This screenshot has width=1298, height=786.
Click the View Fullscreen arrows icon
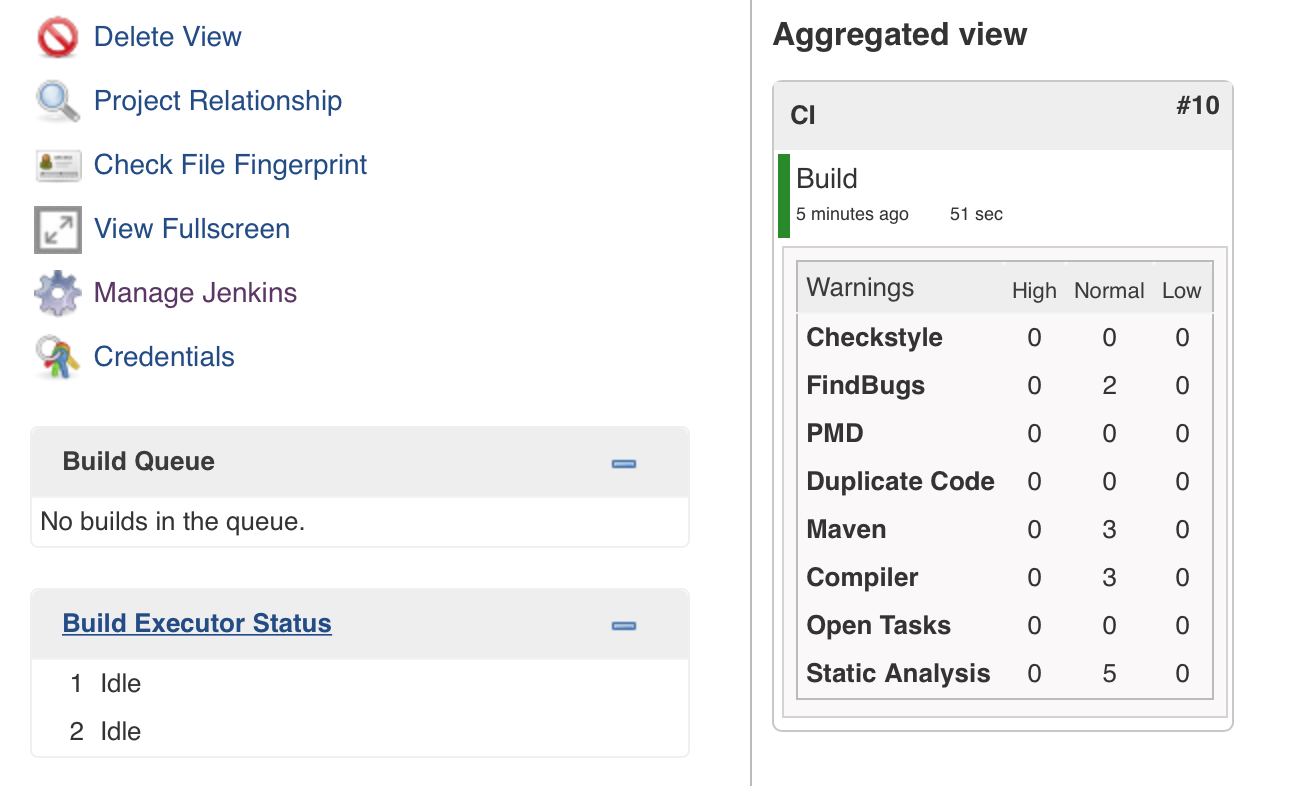pos(57,230)
